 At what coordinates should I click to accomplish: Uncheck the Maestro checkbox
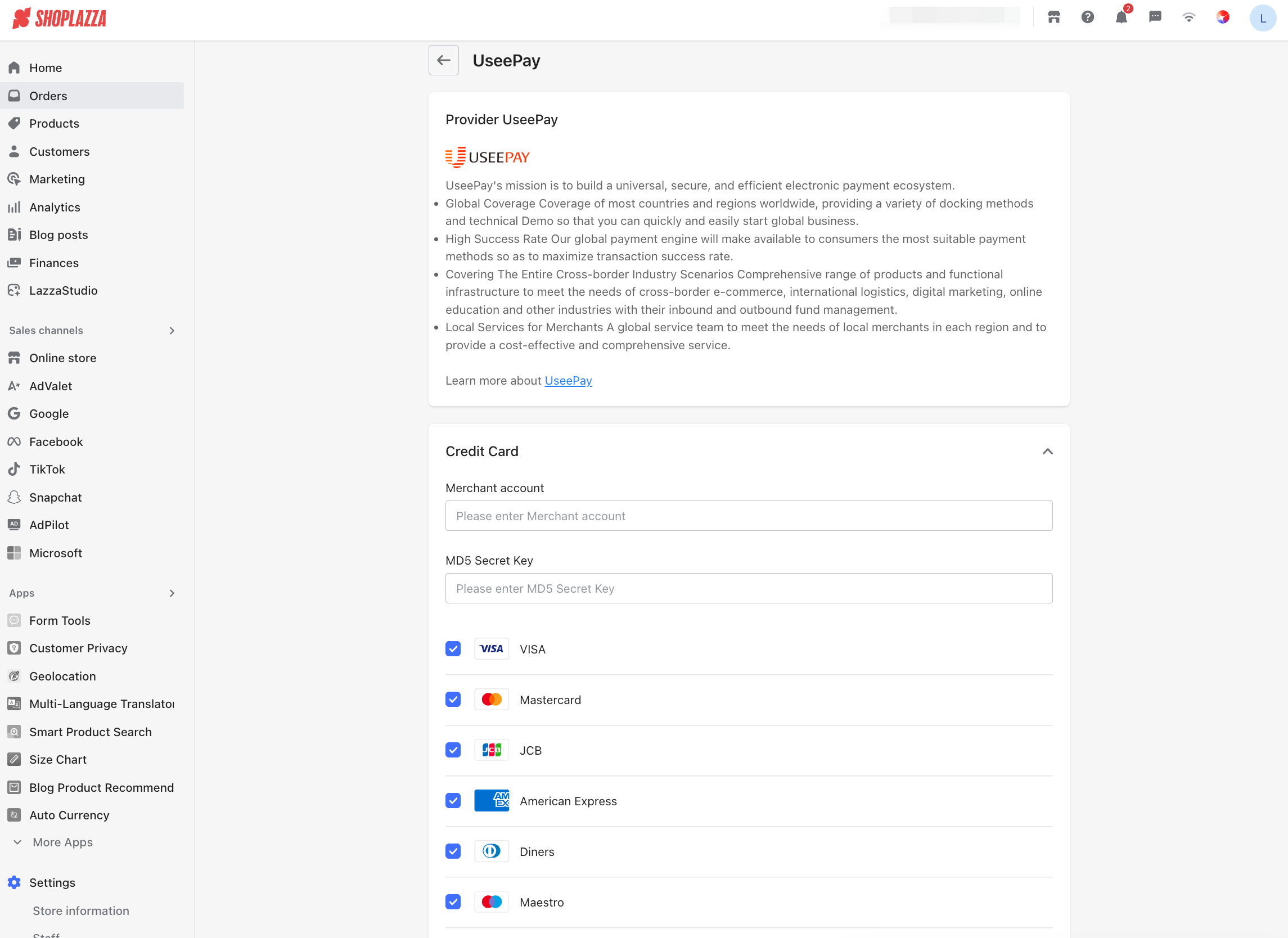pyautogui.click(x=453, y=901)
